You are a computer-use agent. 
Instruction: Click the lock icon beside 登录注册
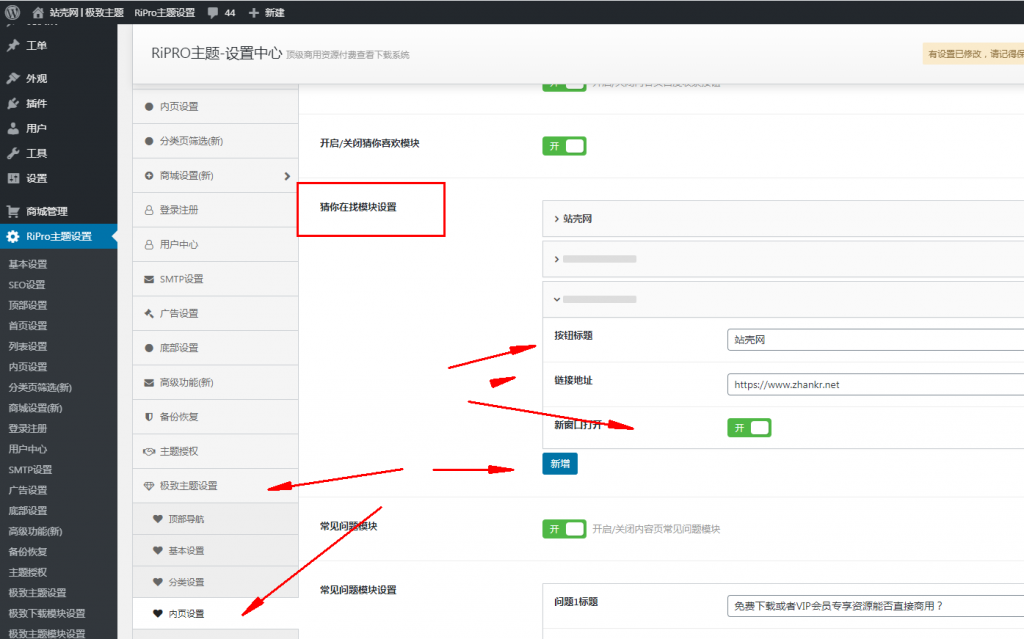[149, 210]
